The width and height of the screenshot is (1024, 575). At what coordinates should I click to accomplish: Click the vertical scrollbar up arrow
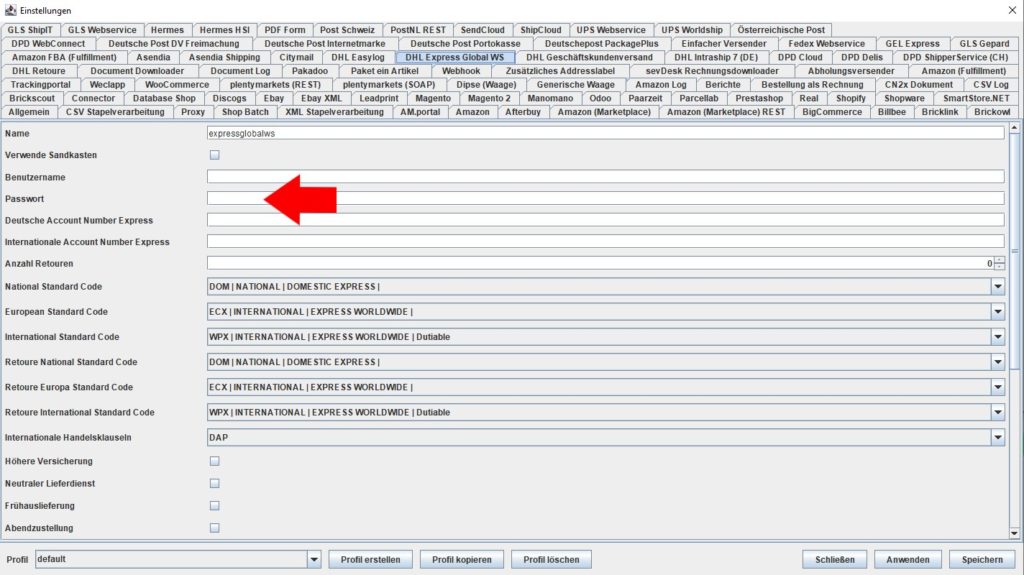tap(1014, 128)
